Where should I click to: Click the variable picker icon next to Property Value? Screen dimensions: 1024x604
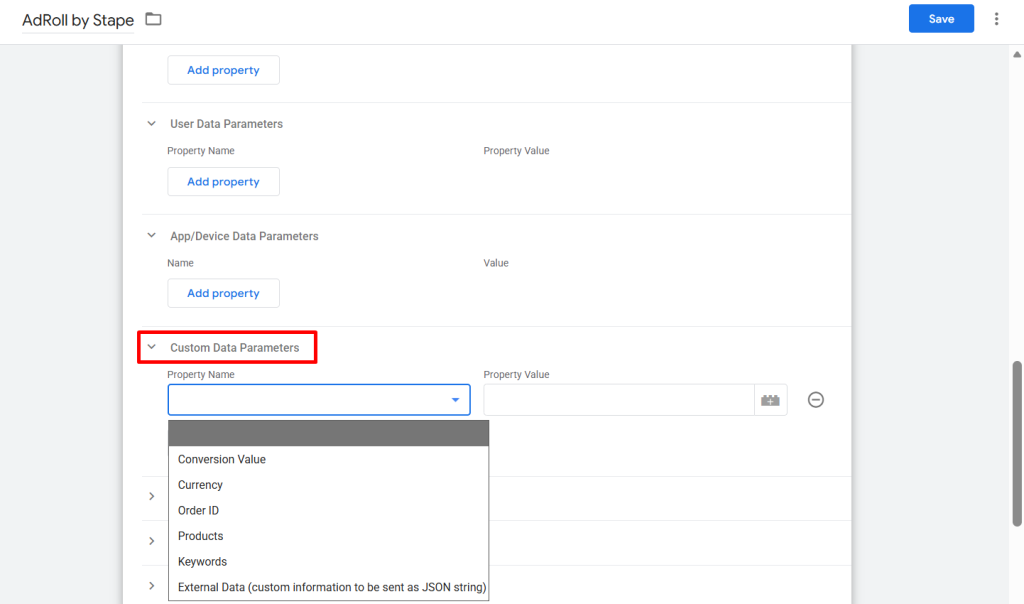(x=770, y=400)
